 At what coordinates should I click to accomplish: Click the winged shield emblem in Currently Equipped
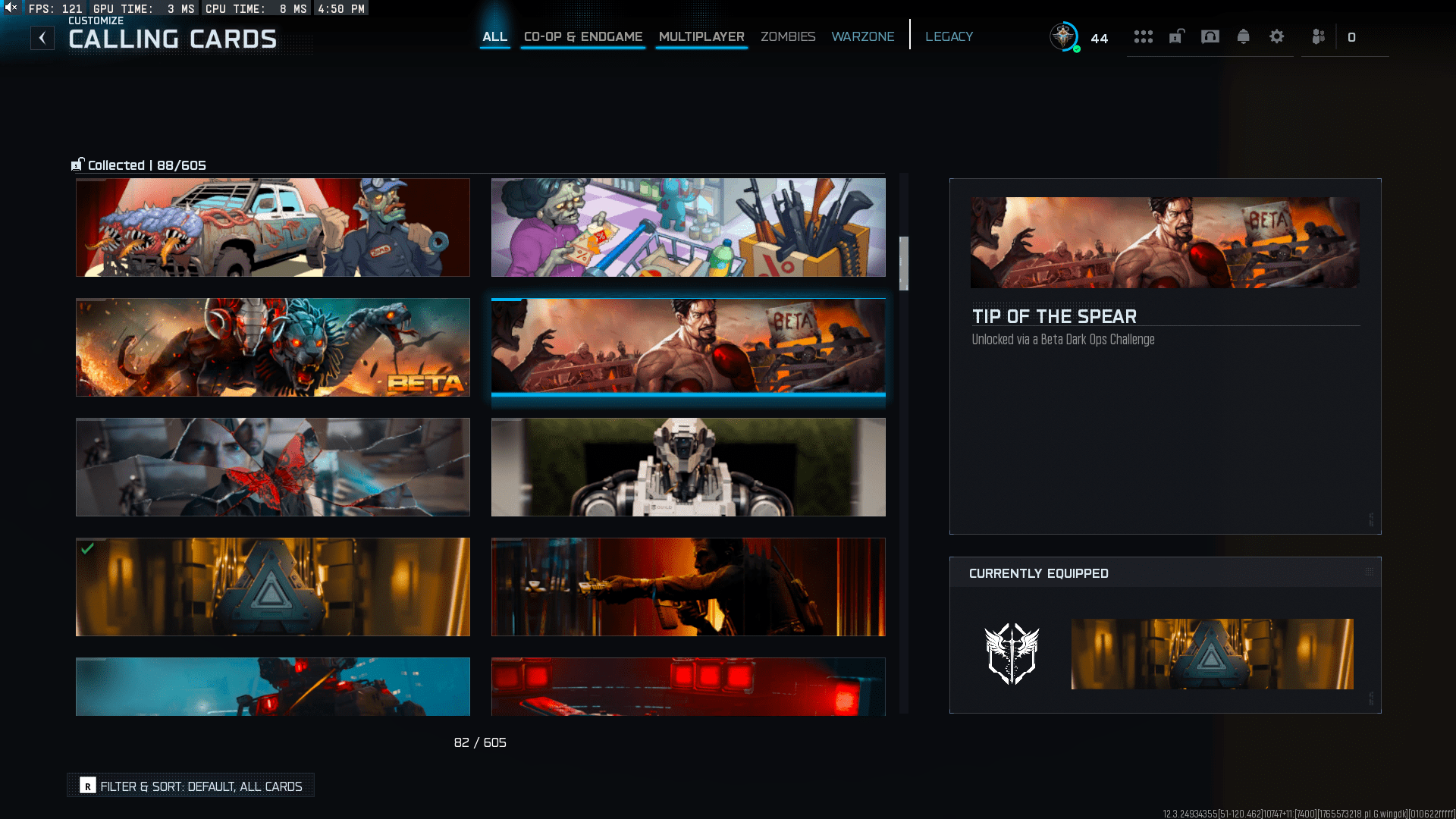click(x=1012, y=654)
